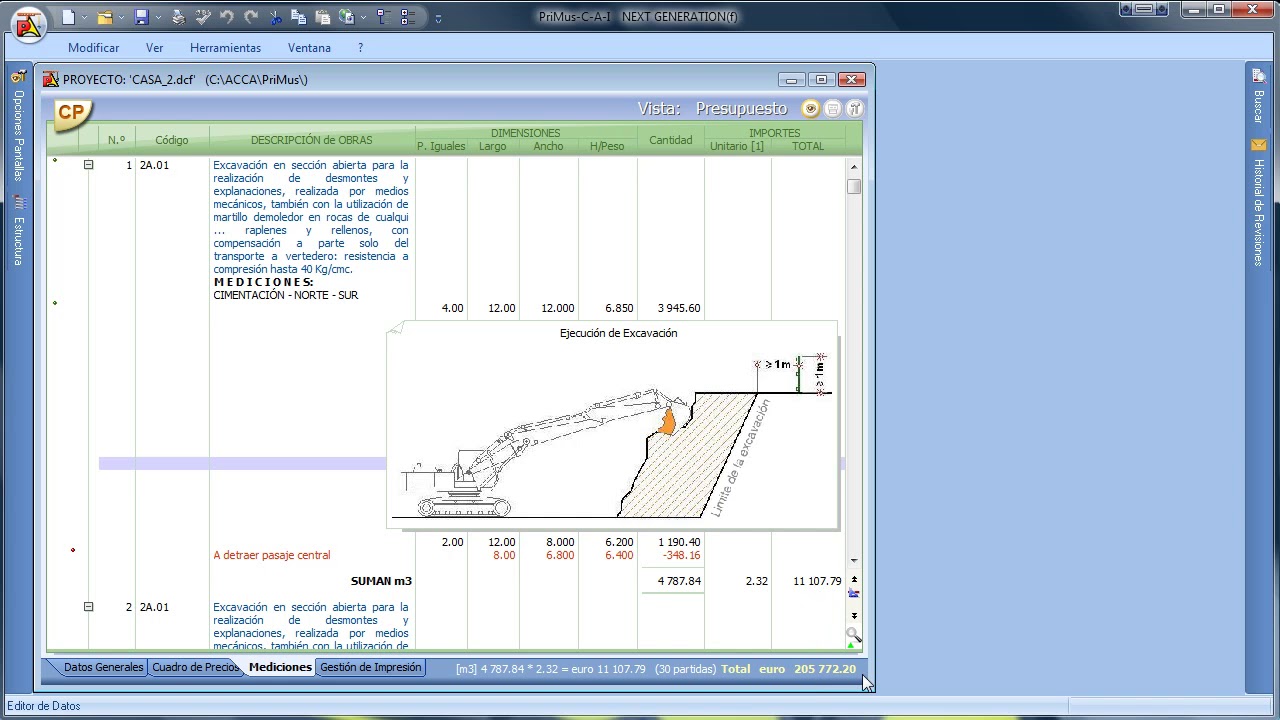Image resolution: width=1280 pixels, height=720 pixels.
Task: Open the dropdown beside the globe icon
Action: click(x=362, y=18)
